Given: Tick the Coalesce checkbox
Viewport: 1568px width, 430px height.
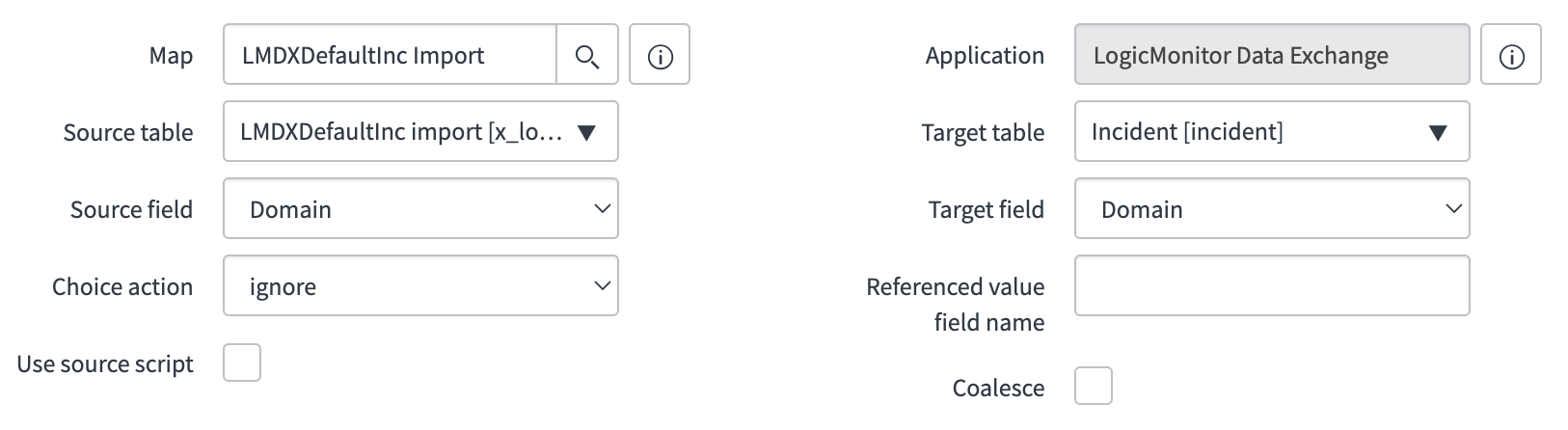Looking at the screenshot, I should tap(1094, 386).
